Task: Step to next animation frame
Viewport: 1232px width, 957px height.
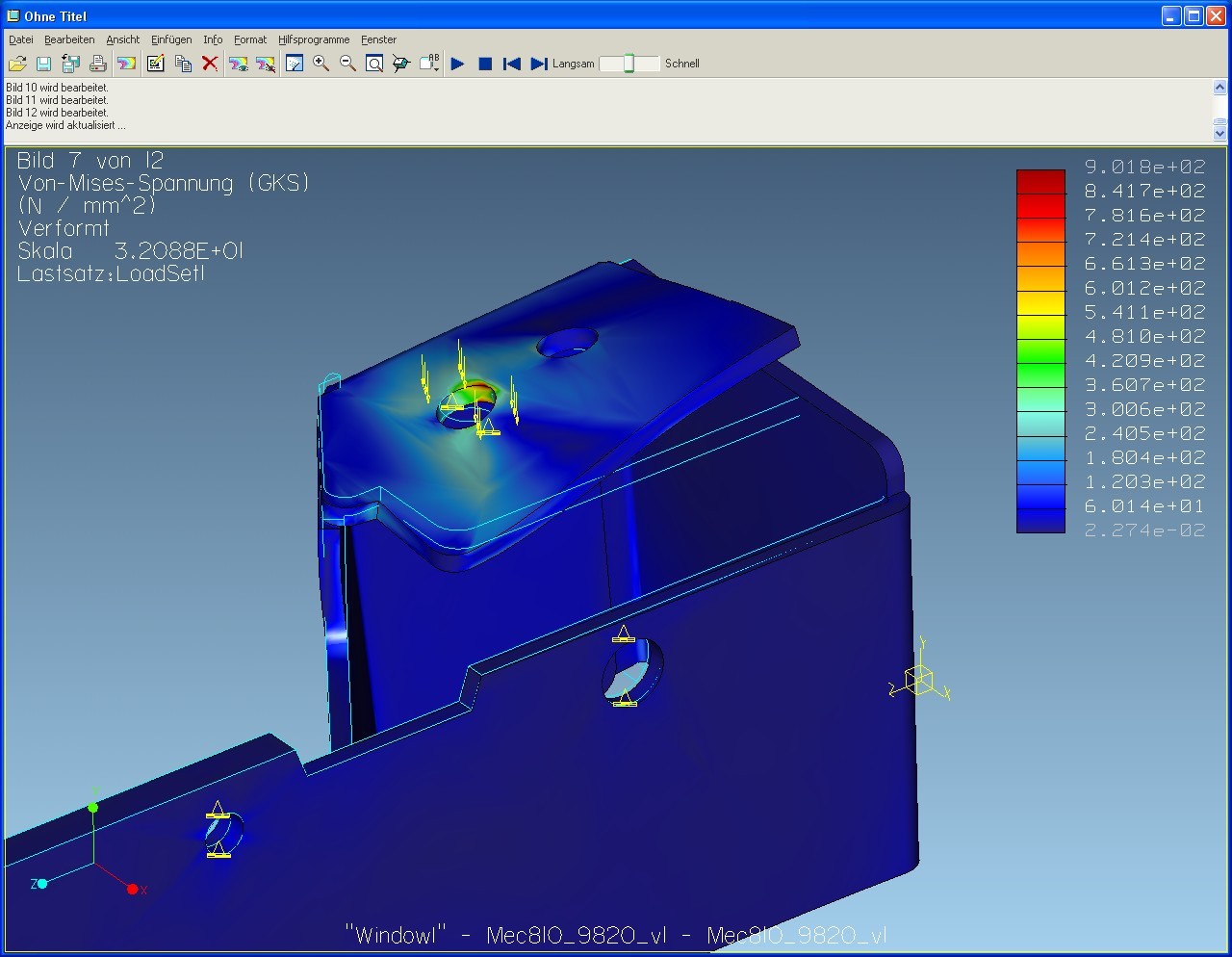Action: (x=539, y=64)
